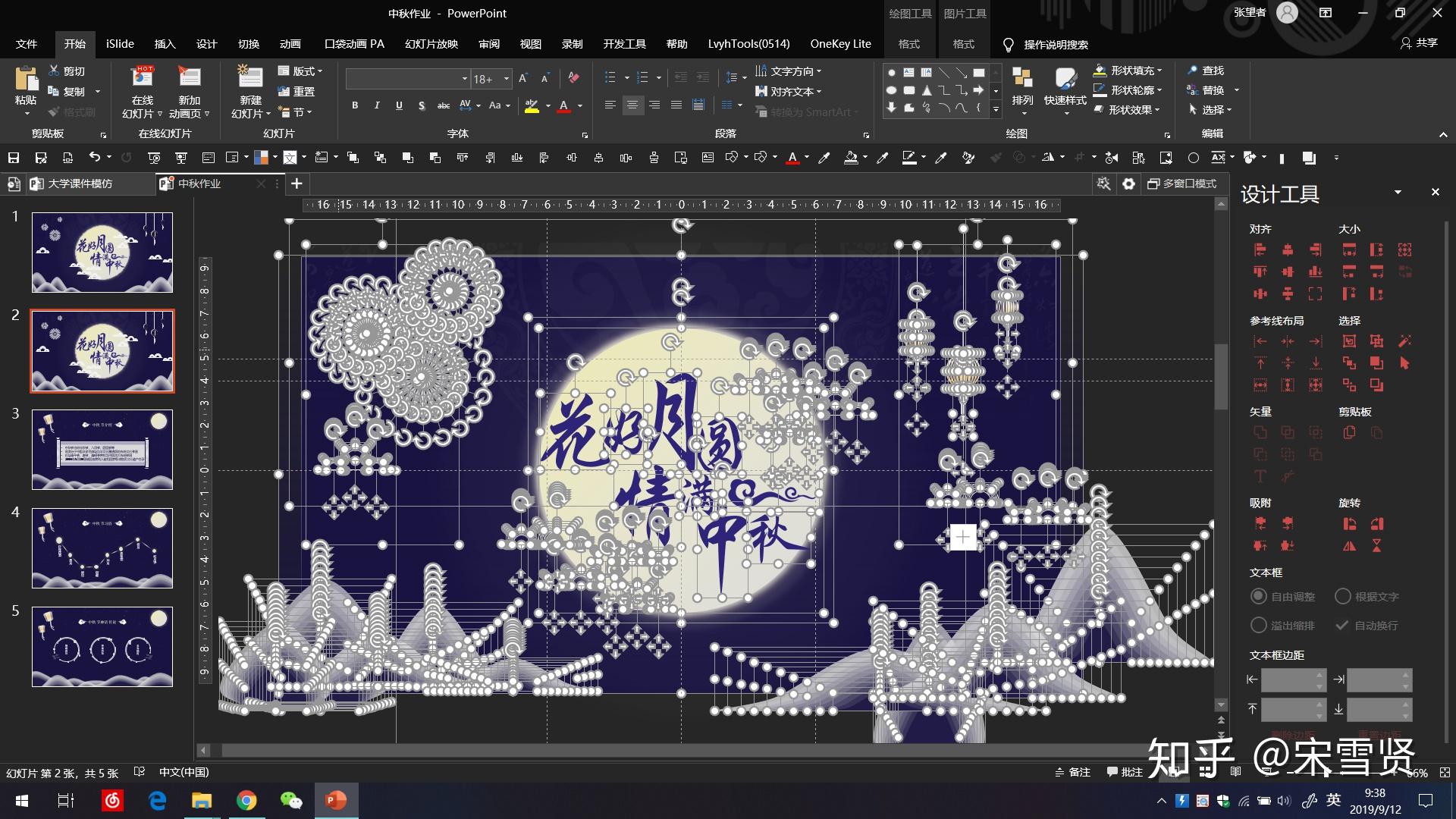Select the 根据文字 radio option

1343,597
